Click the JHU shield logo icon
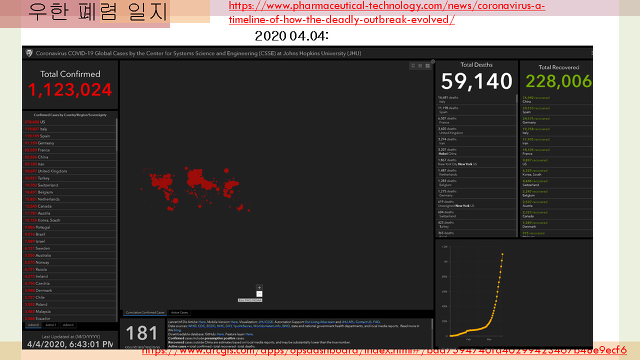This screenshot has width=640, height=360. click(29, 53)
